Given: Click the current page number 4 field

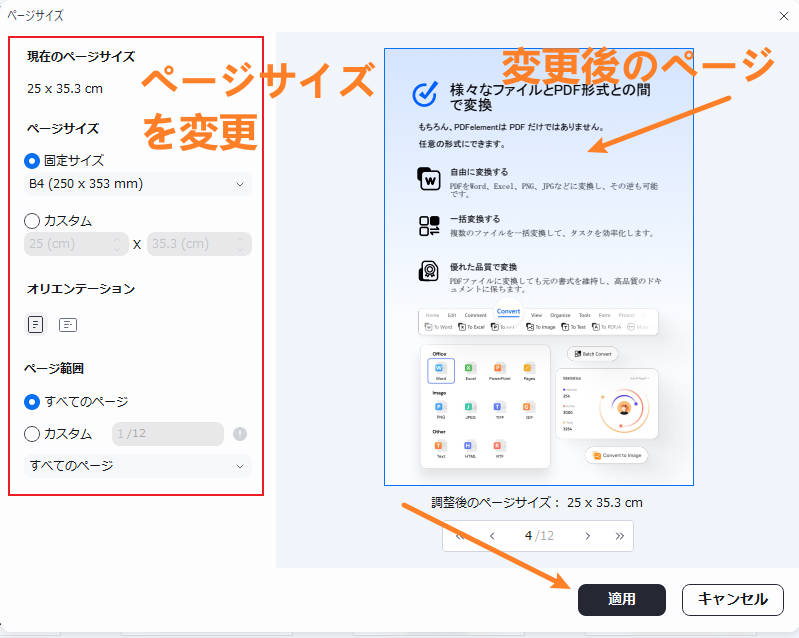Looking at the screenshot, I should 528,536.
